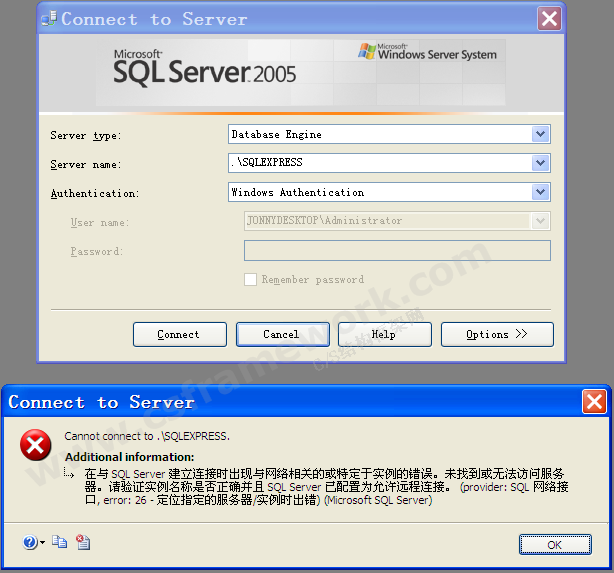Click OK to dismiss the error
Image resolution: width=614 pixels, height=573 pixels.
(554, 545)
